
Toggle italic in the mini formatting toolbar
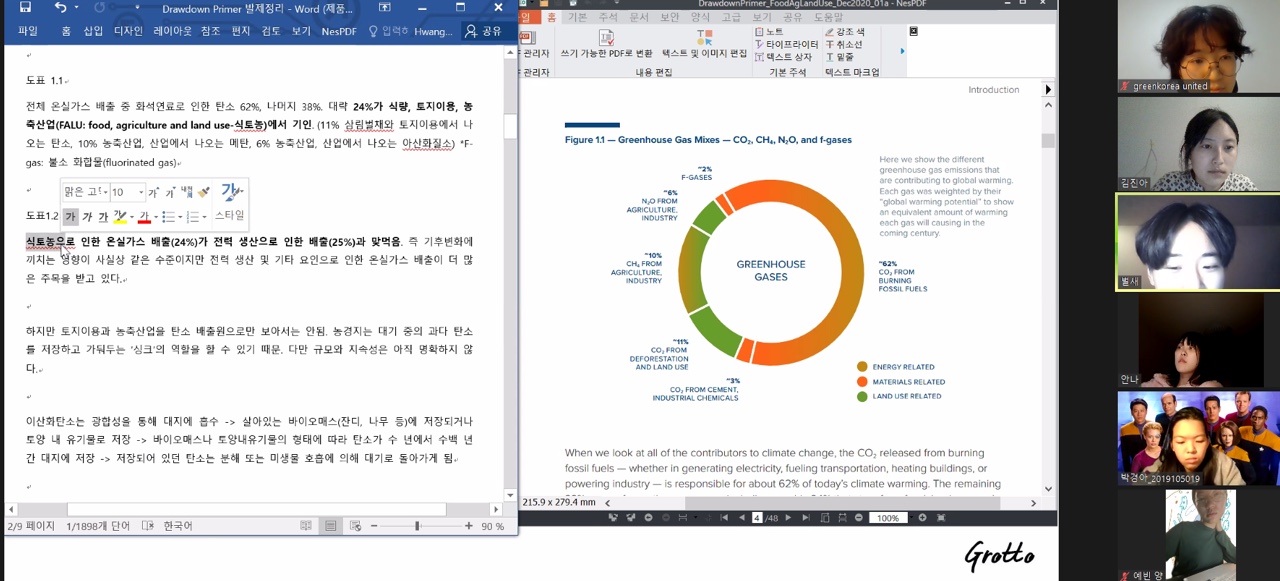click(87, 217)
